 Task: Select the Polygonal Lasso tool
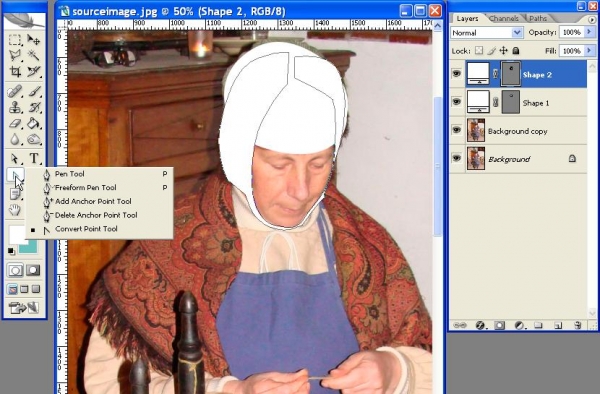coord(15,56)
